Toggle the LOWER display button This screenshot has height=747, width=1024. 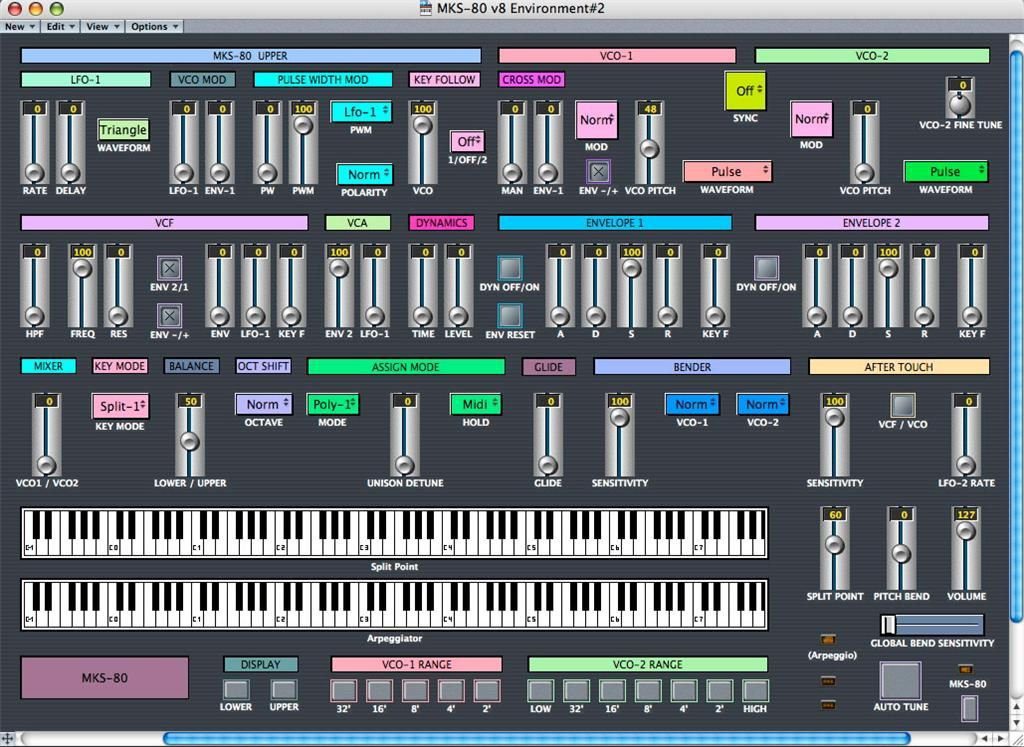[x=236, y=690]
